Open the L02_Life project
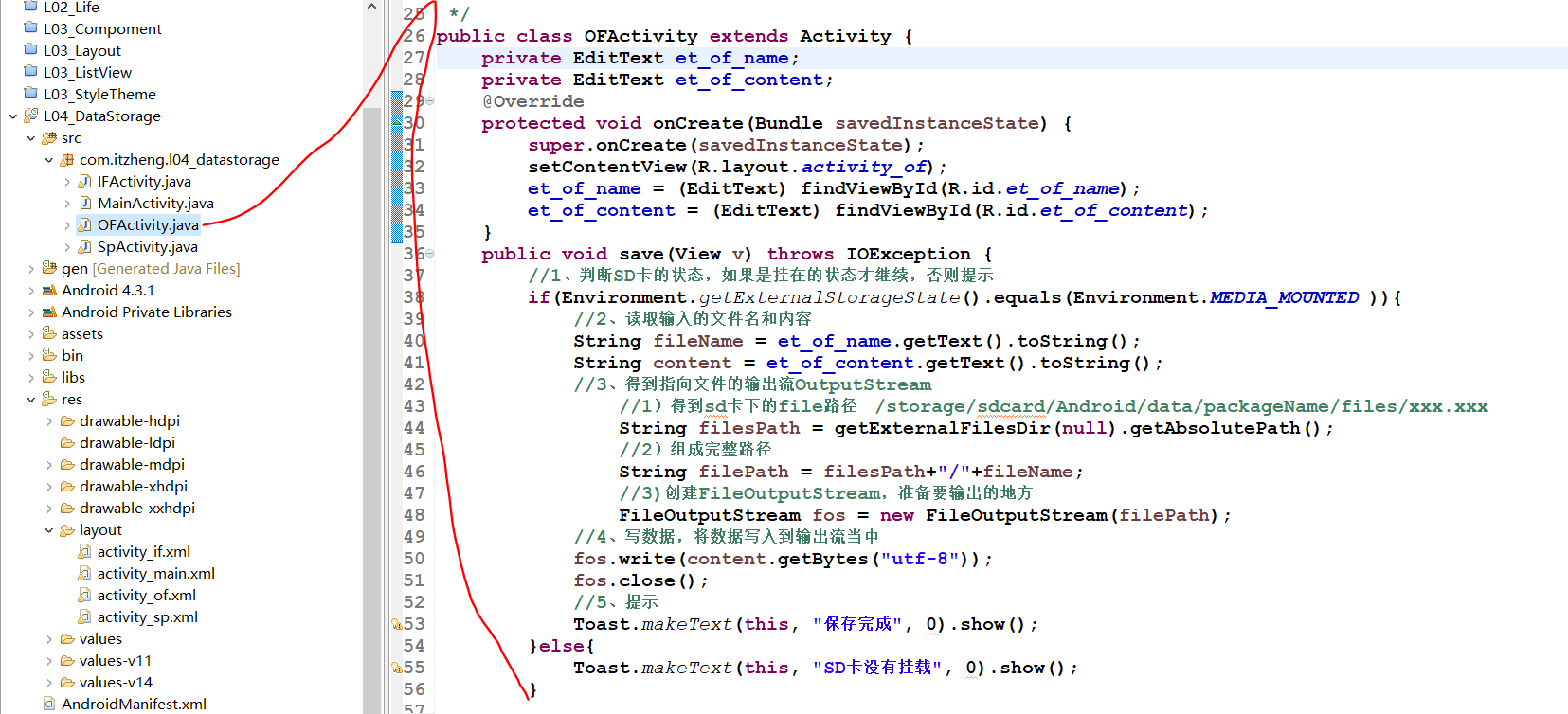 pyautogui.click(x=71, y=8)
